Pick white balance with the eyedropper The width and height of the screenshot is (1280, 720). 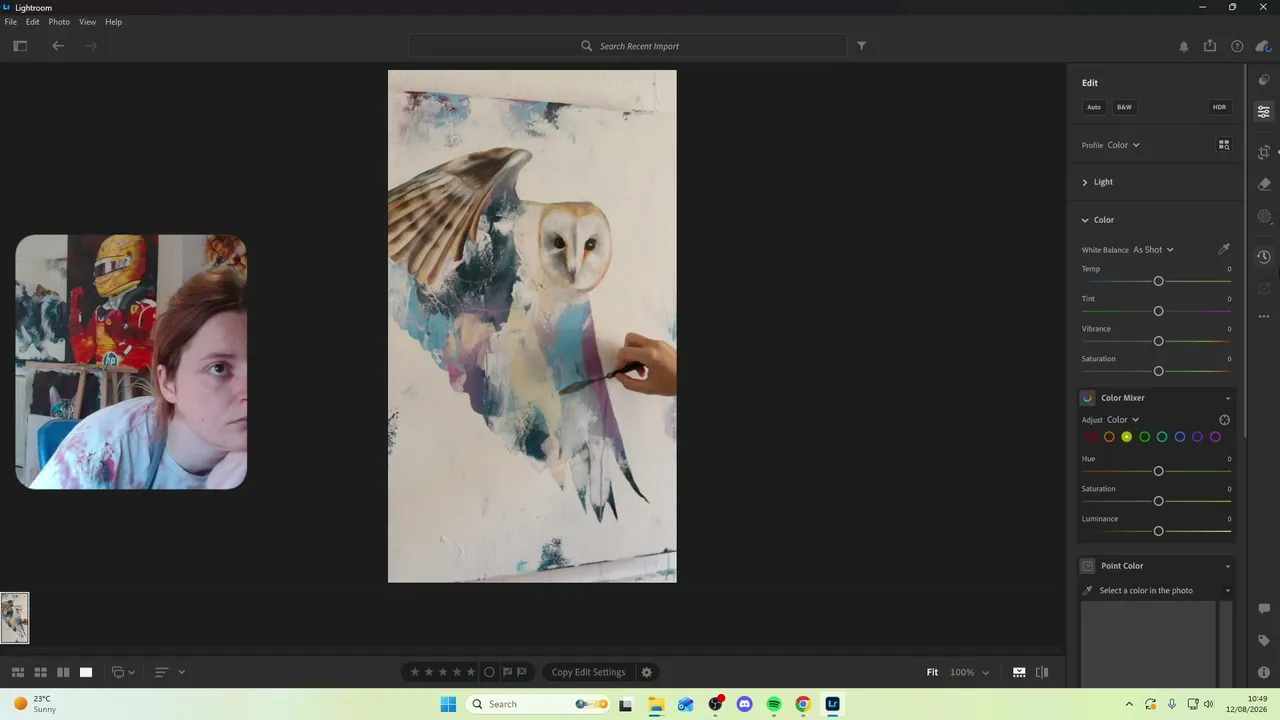[x=1224, y=249]
